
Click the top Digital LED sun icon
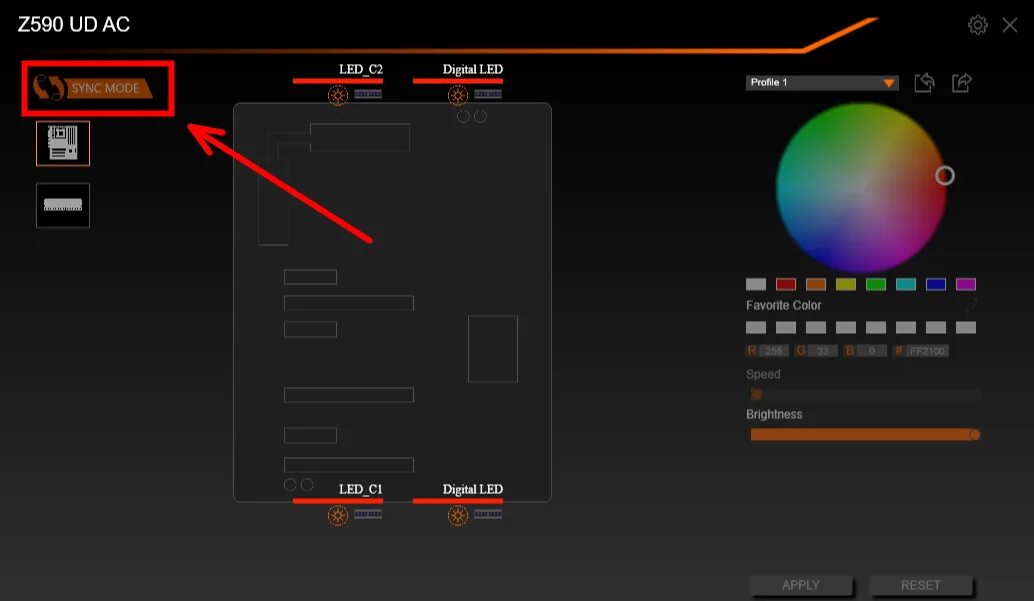pos(458,95)
